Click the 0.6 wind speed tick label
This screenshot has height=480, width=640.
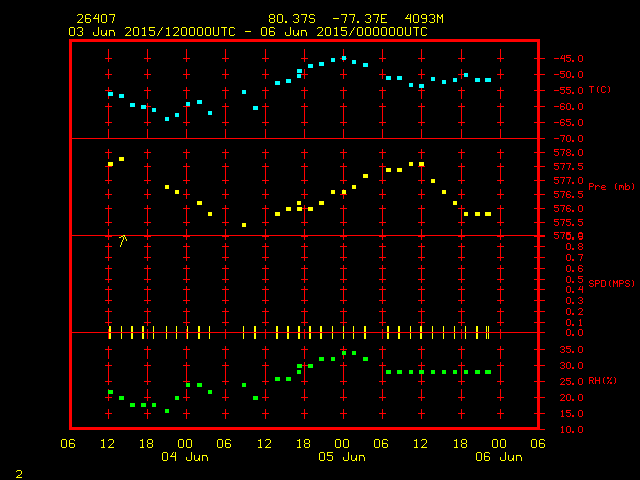pos(575,269)
